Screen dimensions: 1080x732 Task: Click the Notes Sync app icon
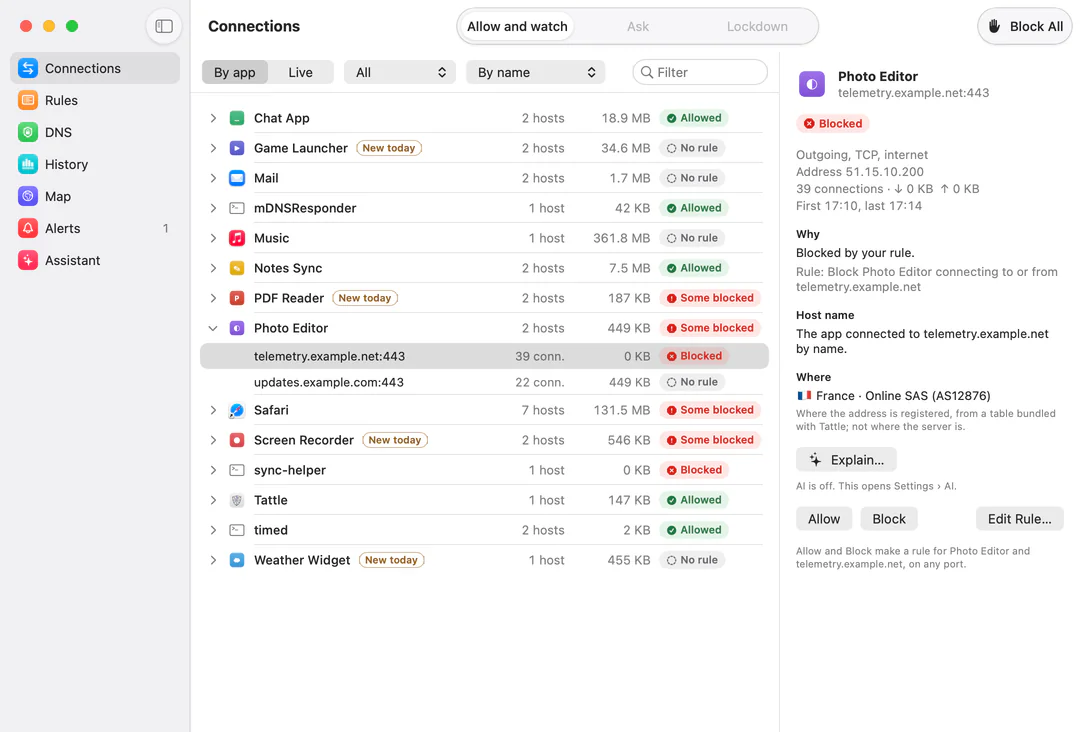[x=237, y=268]
